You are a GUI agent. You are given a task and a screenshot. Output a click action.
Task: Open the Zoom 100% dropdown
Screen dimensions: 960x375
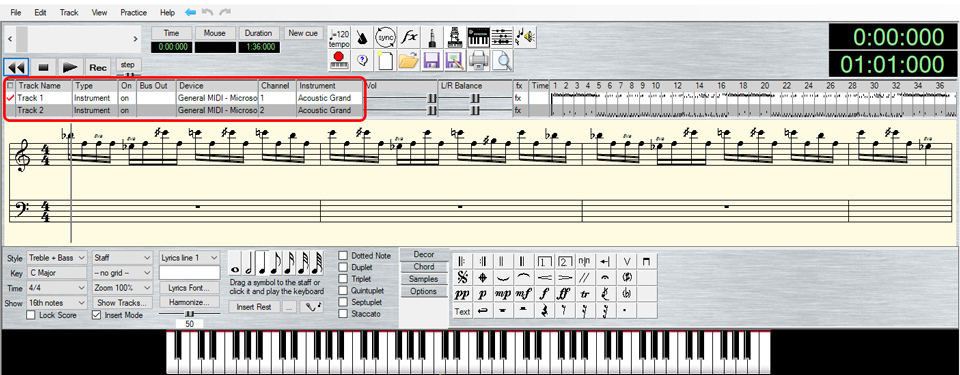click(122, 288)
